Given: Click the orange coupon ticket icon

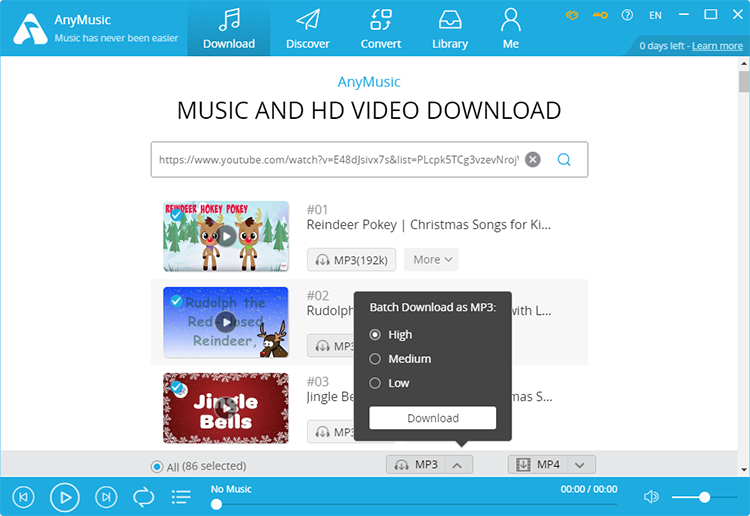Looking at the screenshot, I should (x=572, y=15).
